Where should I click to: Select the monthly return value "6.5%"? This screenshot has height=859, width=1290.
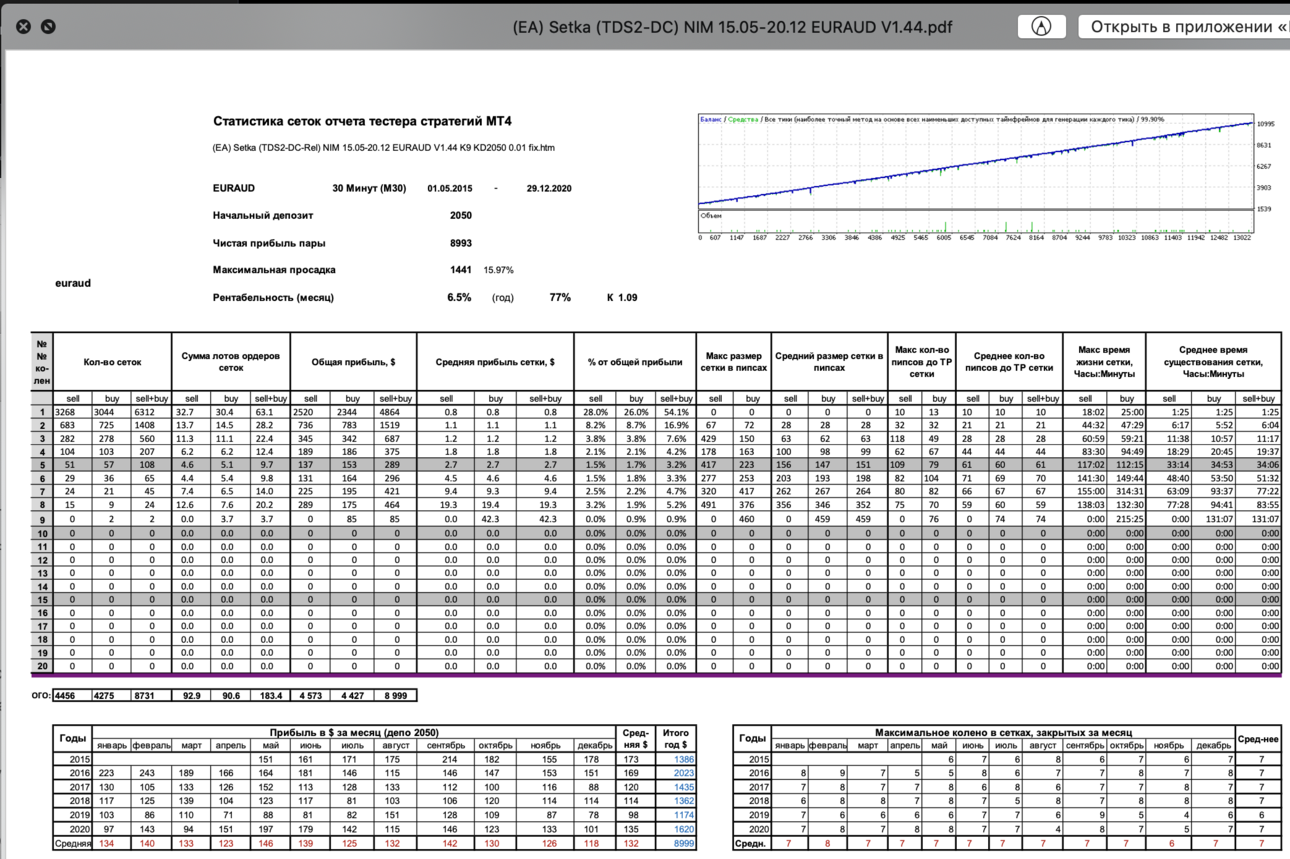coord(459,297)
